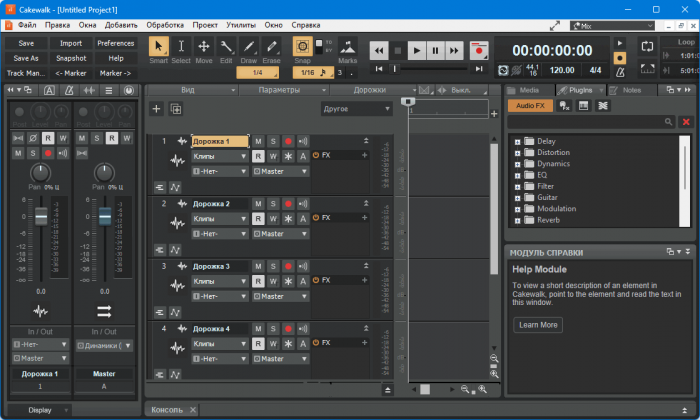700x420 pixels.
Task: Open the Другое dropdown
Action: (x=356, y=108)
